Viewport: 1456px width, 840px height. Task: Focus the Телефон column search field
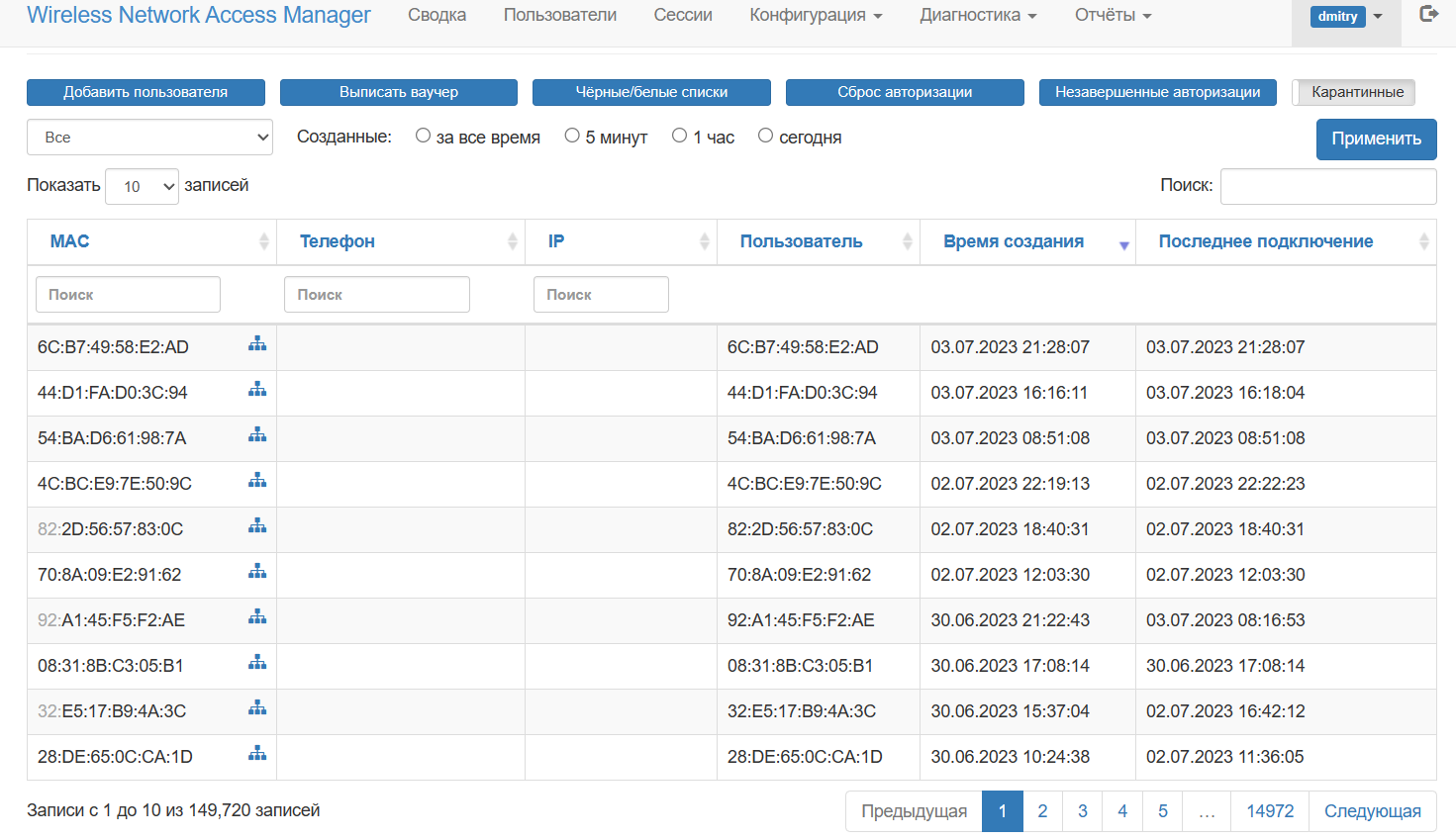point(377,295)
